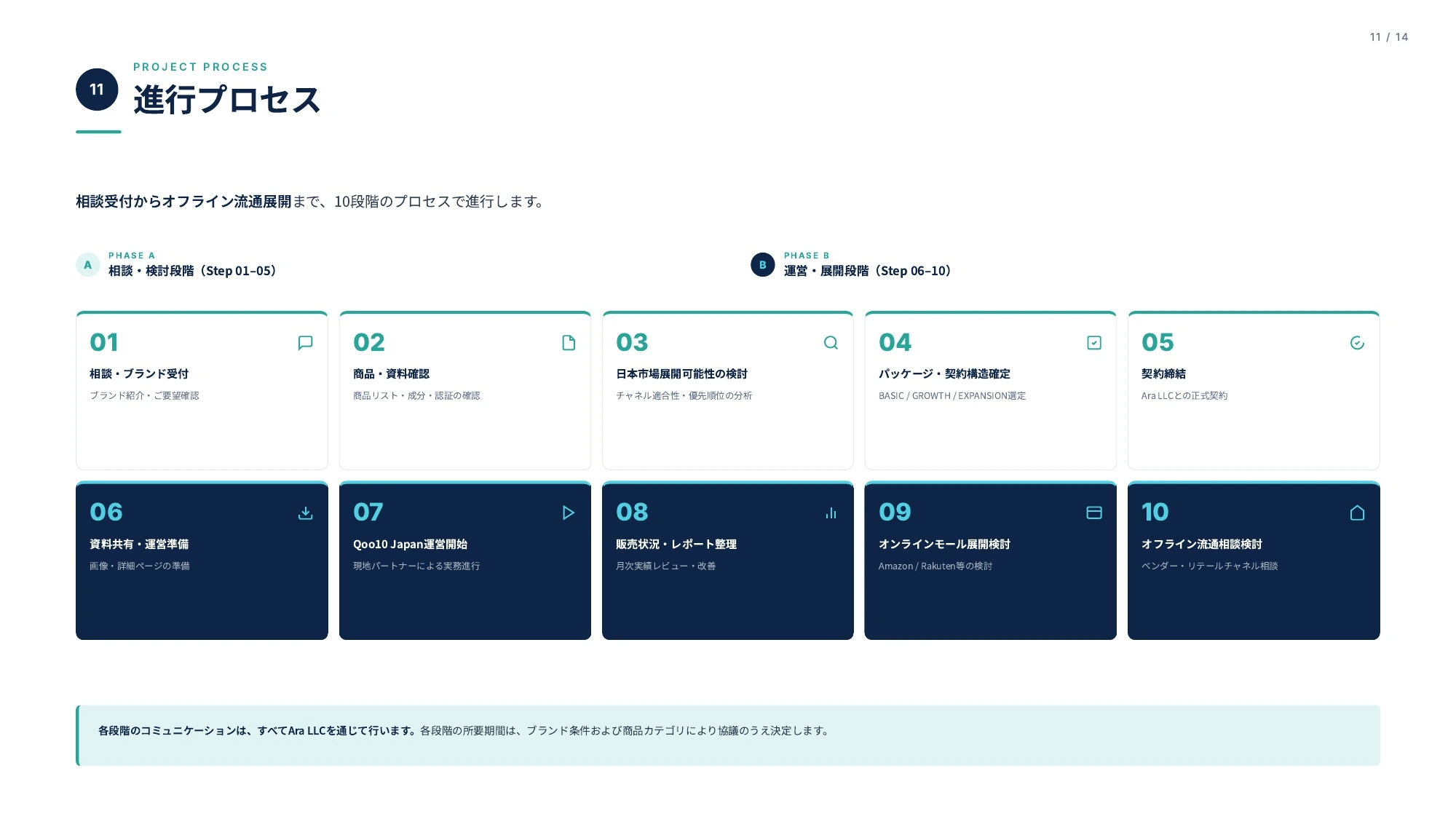Click the Ara LLC communication note banner
The height and width of the screenshot is (819, 1456).
(728, 735)
